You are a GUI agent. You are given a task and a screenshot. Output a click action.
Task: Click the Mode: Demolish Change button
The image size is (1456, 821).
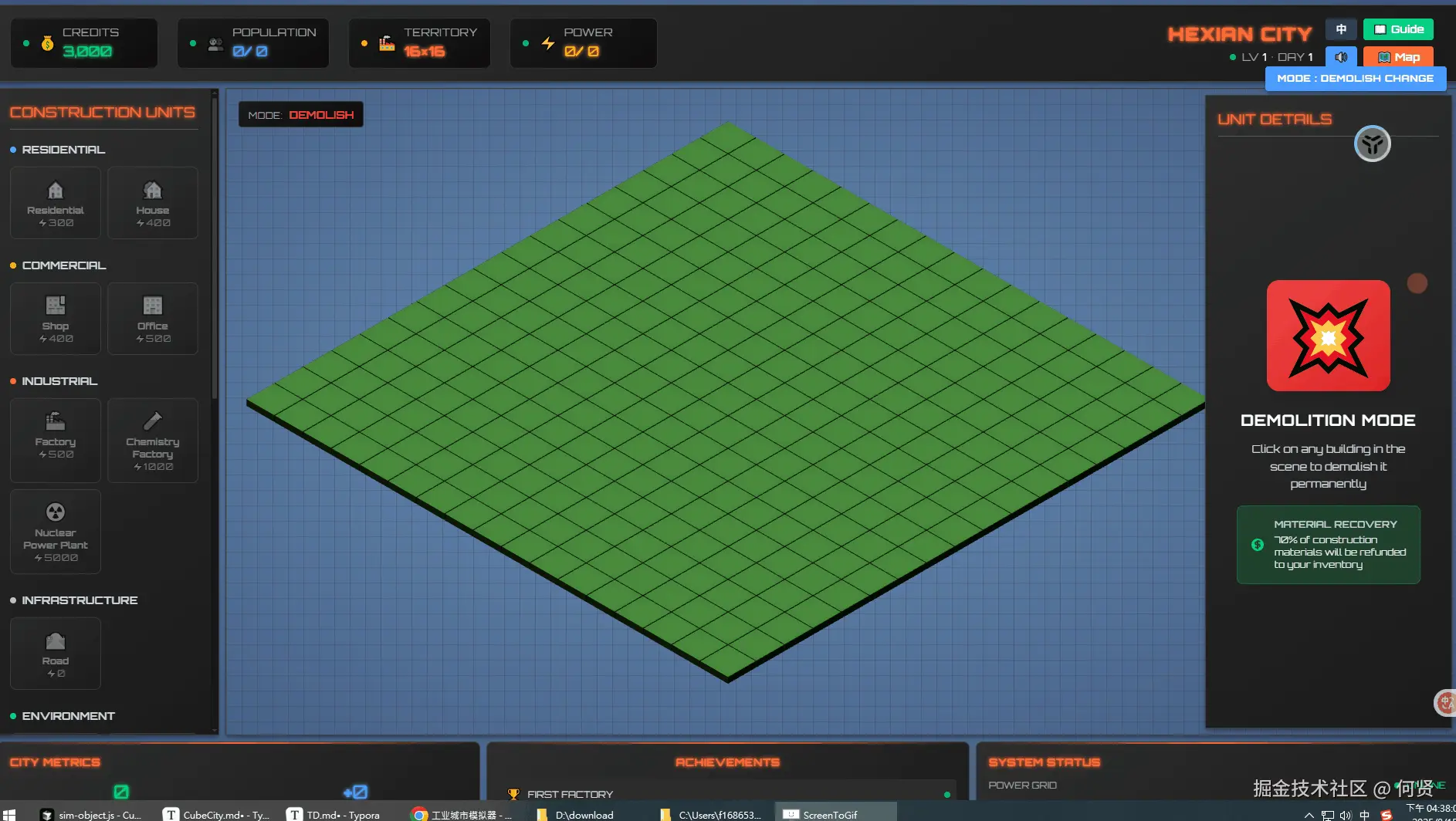1356,79
